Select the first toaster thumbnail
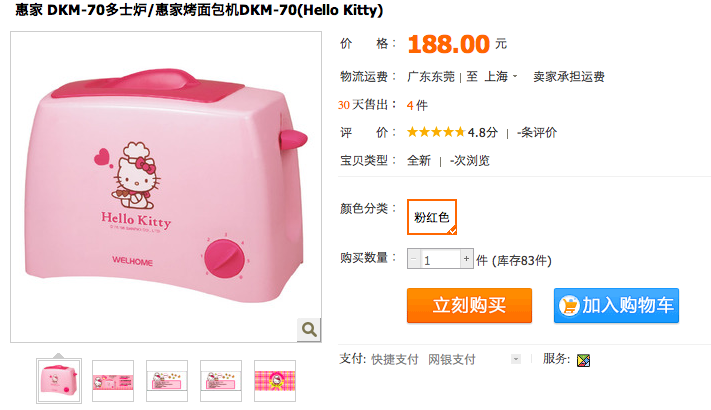 59,381
